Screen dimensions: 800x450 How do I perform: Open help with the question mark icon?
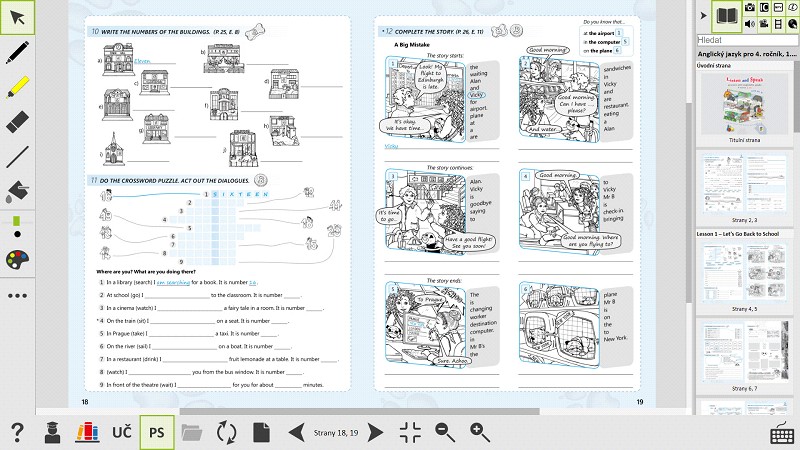click(17, 433)
